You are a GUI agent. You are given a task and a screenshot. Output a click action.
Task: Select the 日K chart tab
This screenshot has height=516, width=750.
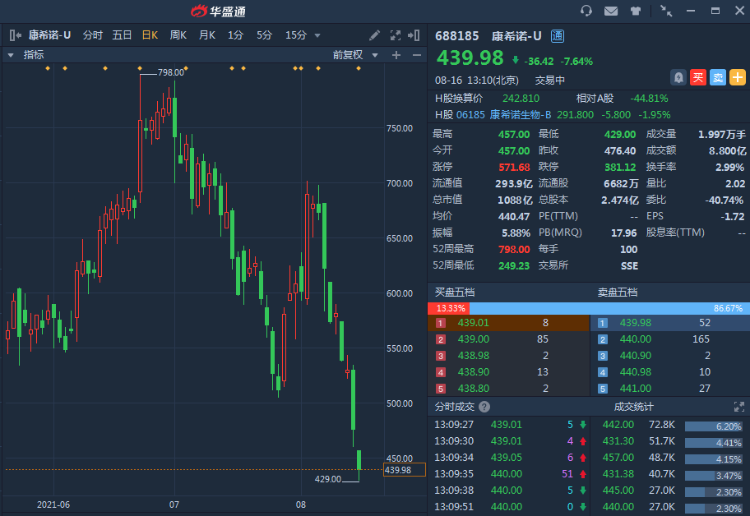point(150,35)
